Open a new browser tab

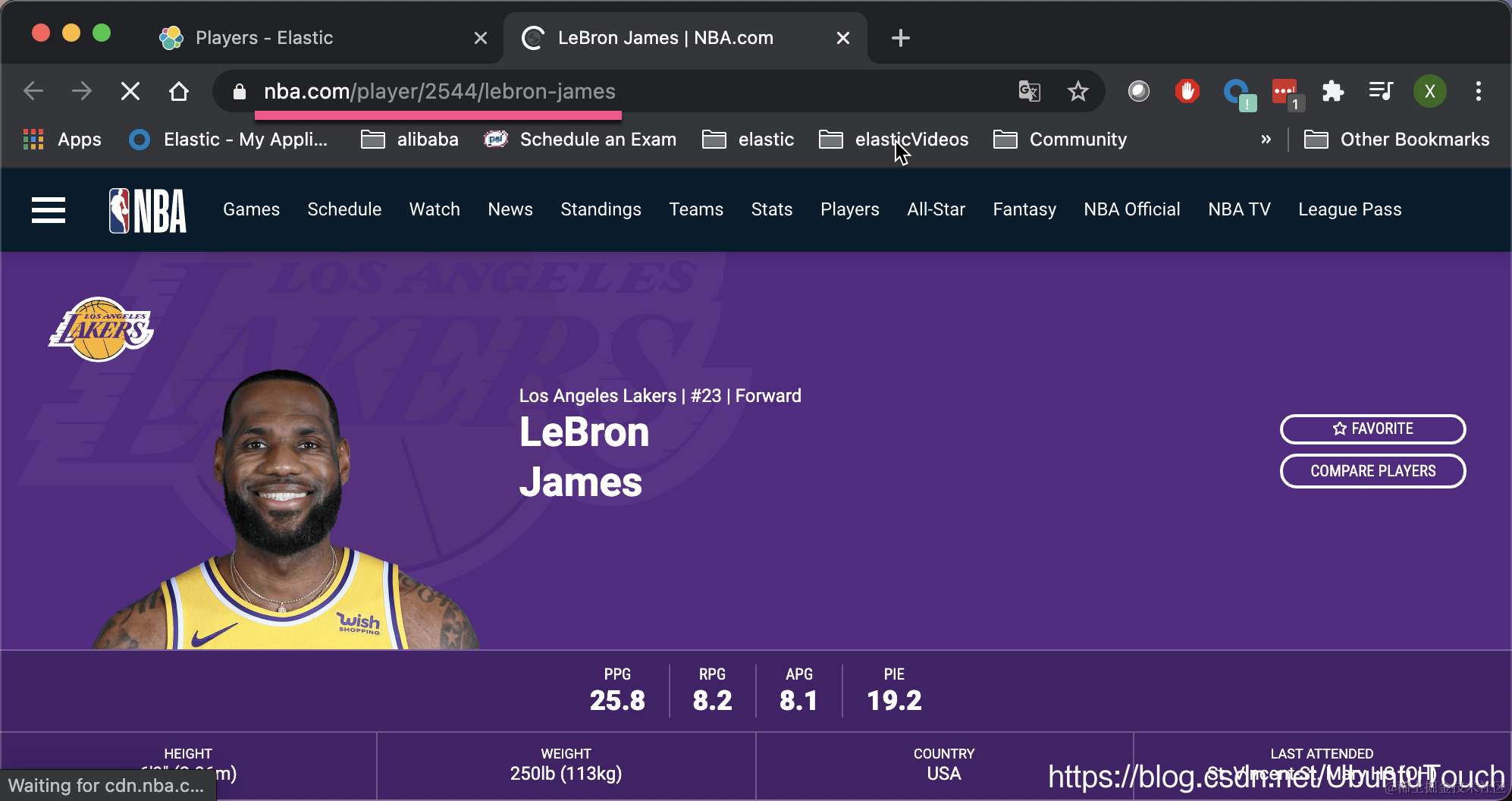click(x=901, y=38)
